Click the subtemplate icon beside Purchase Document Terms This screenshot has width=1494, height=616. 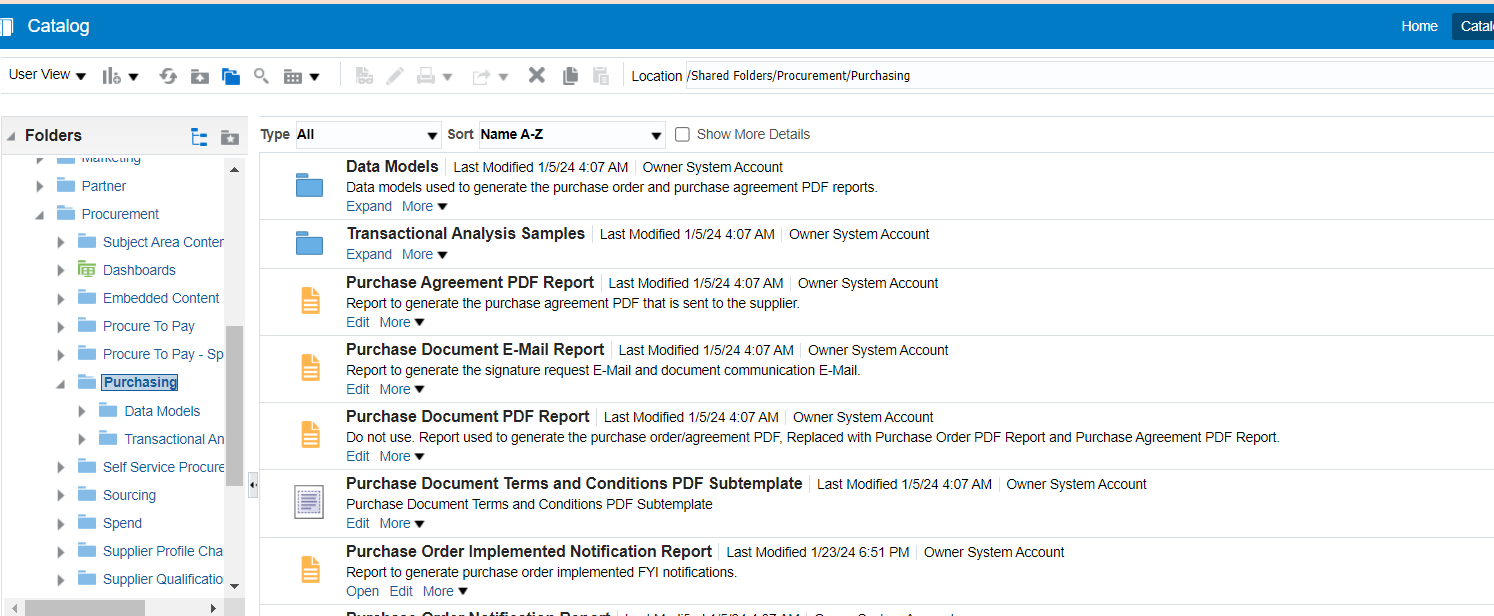(309, 501)
